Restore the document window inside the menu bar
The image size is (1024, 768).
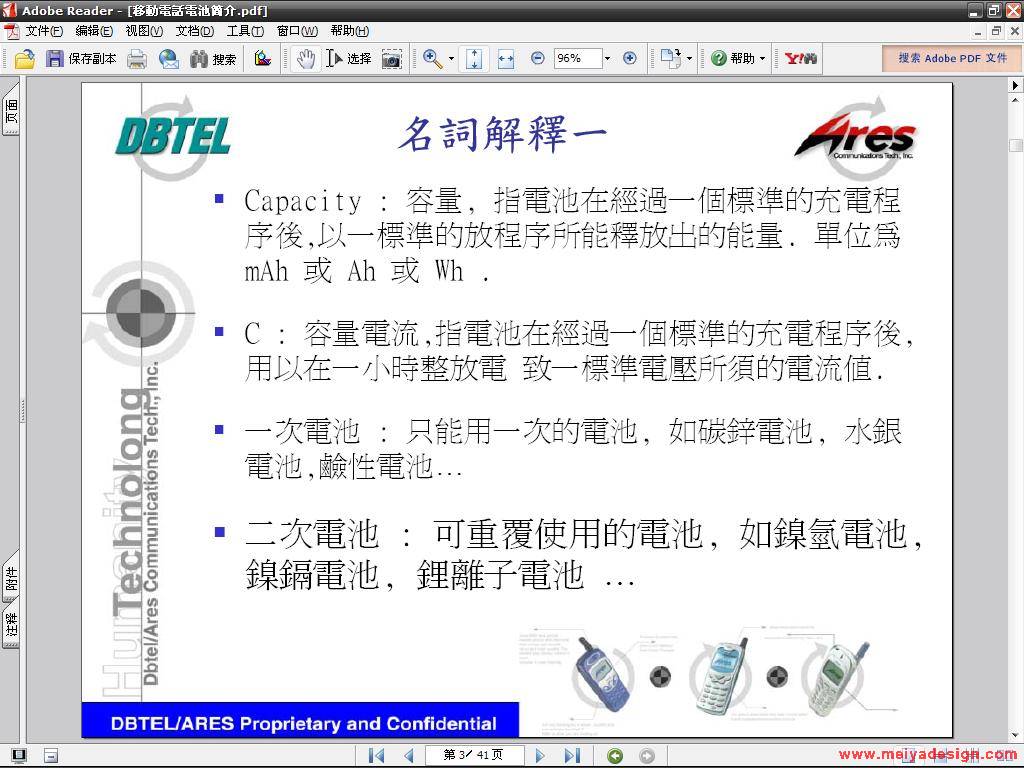pyautogui.click(x=996, y=31)
